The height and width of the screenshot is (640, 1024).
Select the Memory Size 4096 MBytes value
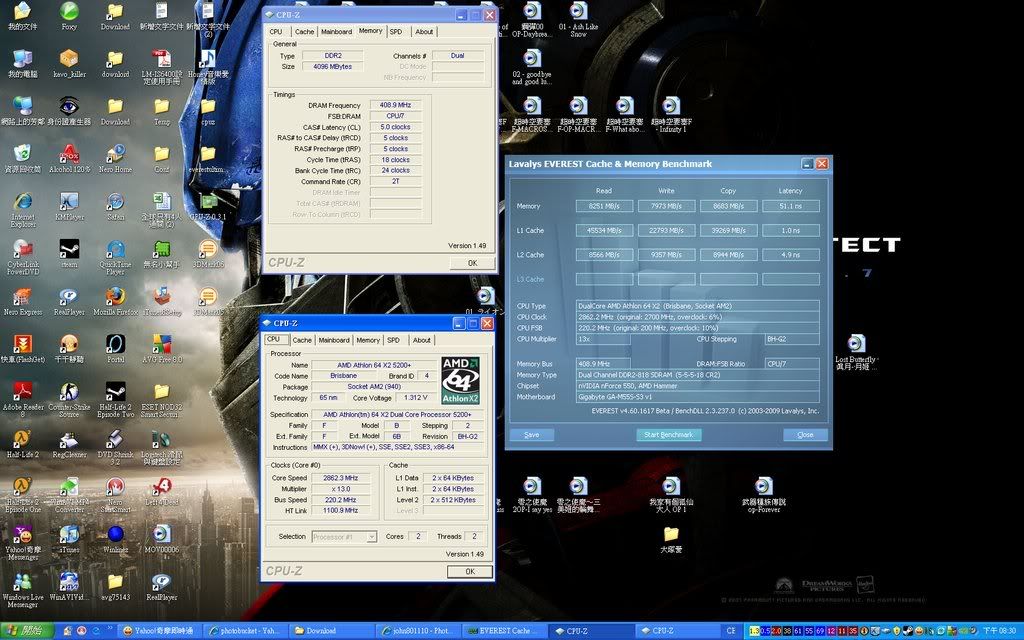click(333, 67)
